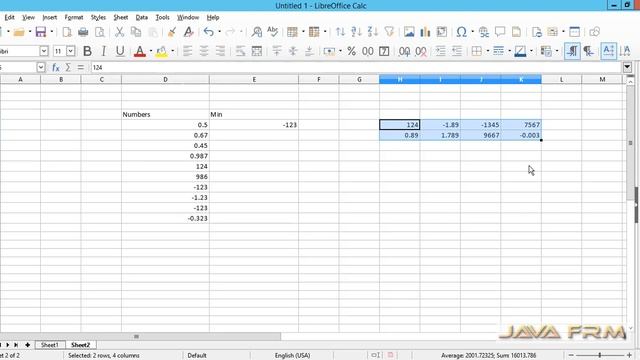Open Find and Replace tool
Viewport: 640px width, 360px height.
[256, 32]
